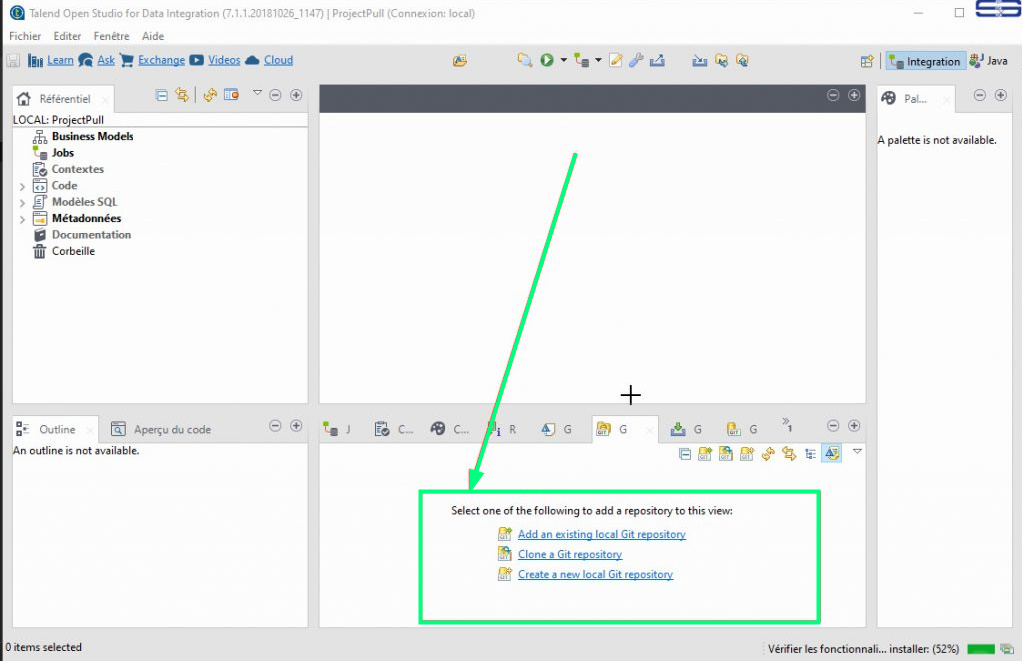Select the Jobs node in the repository tree
1022x662 pixels.
(x=63, y=152)
